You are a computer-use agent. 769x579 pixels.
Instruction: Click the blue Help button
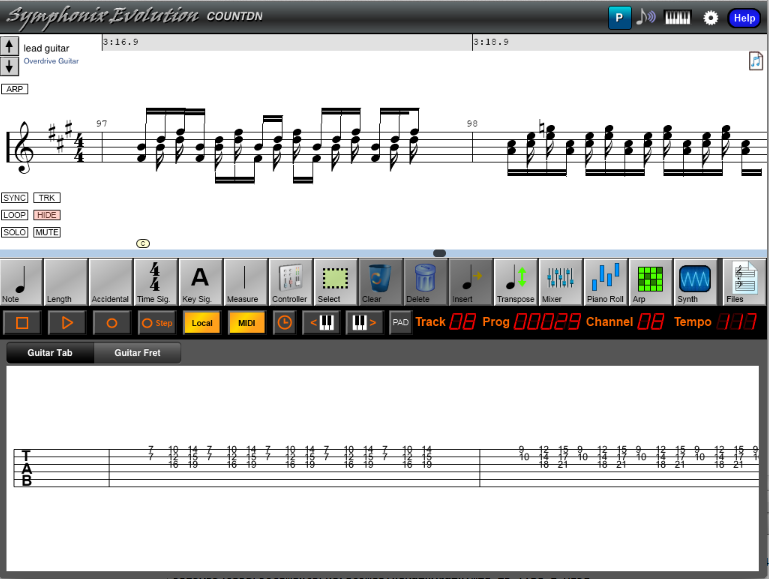744,18
